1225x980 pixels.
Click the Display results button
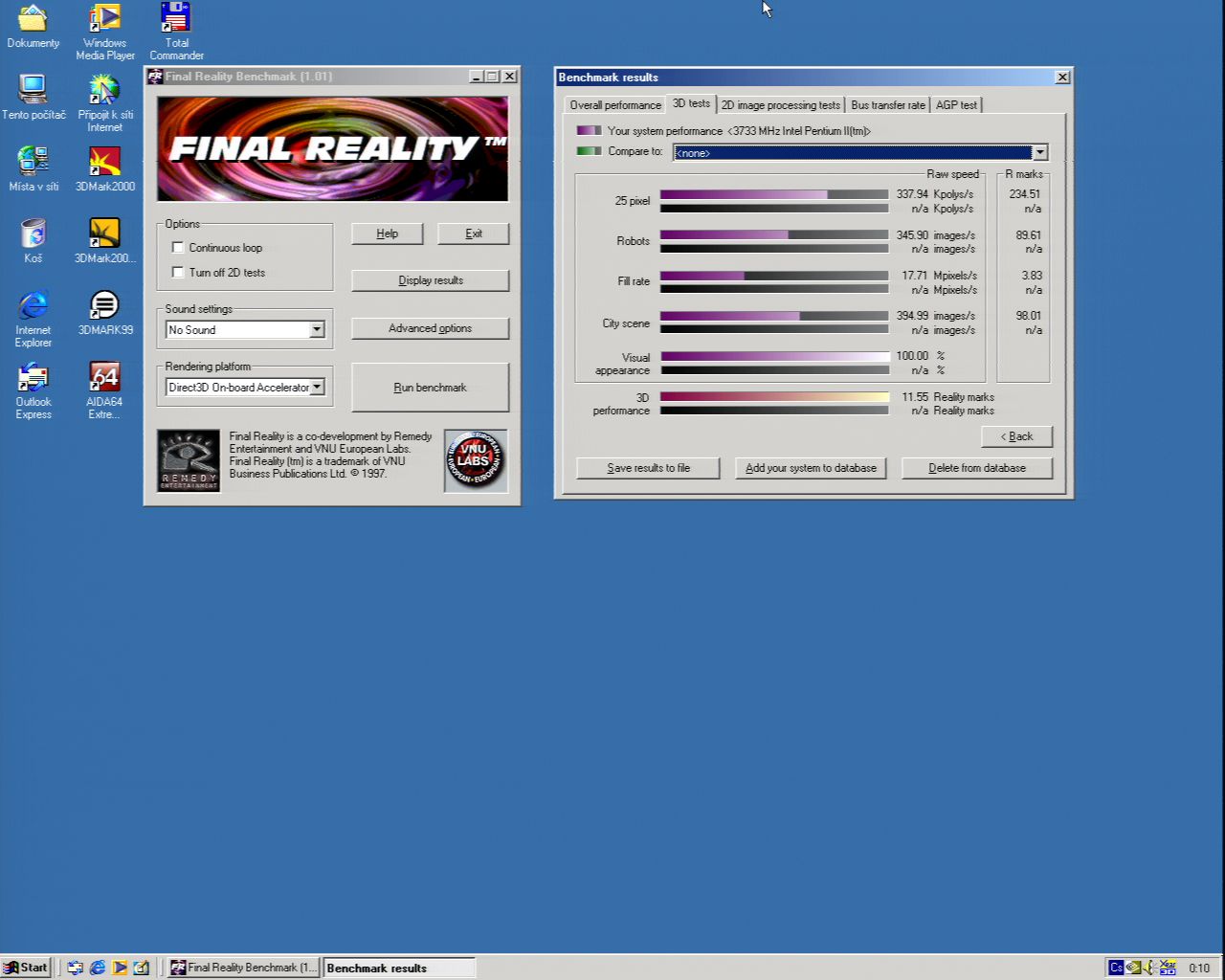[431, 280]
